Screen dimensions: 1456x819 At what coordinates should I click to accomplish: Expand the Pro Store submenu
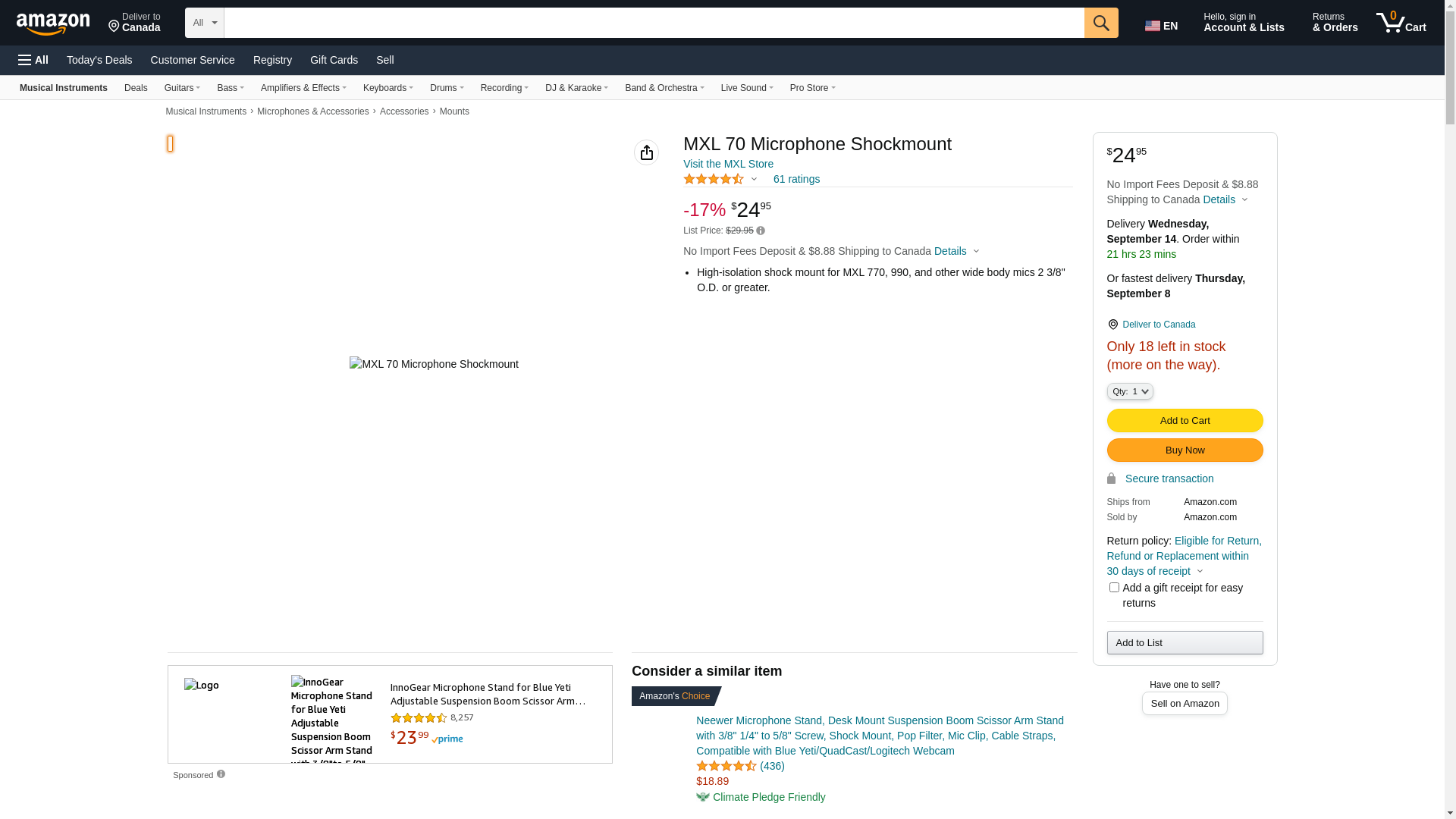812,88
